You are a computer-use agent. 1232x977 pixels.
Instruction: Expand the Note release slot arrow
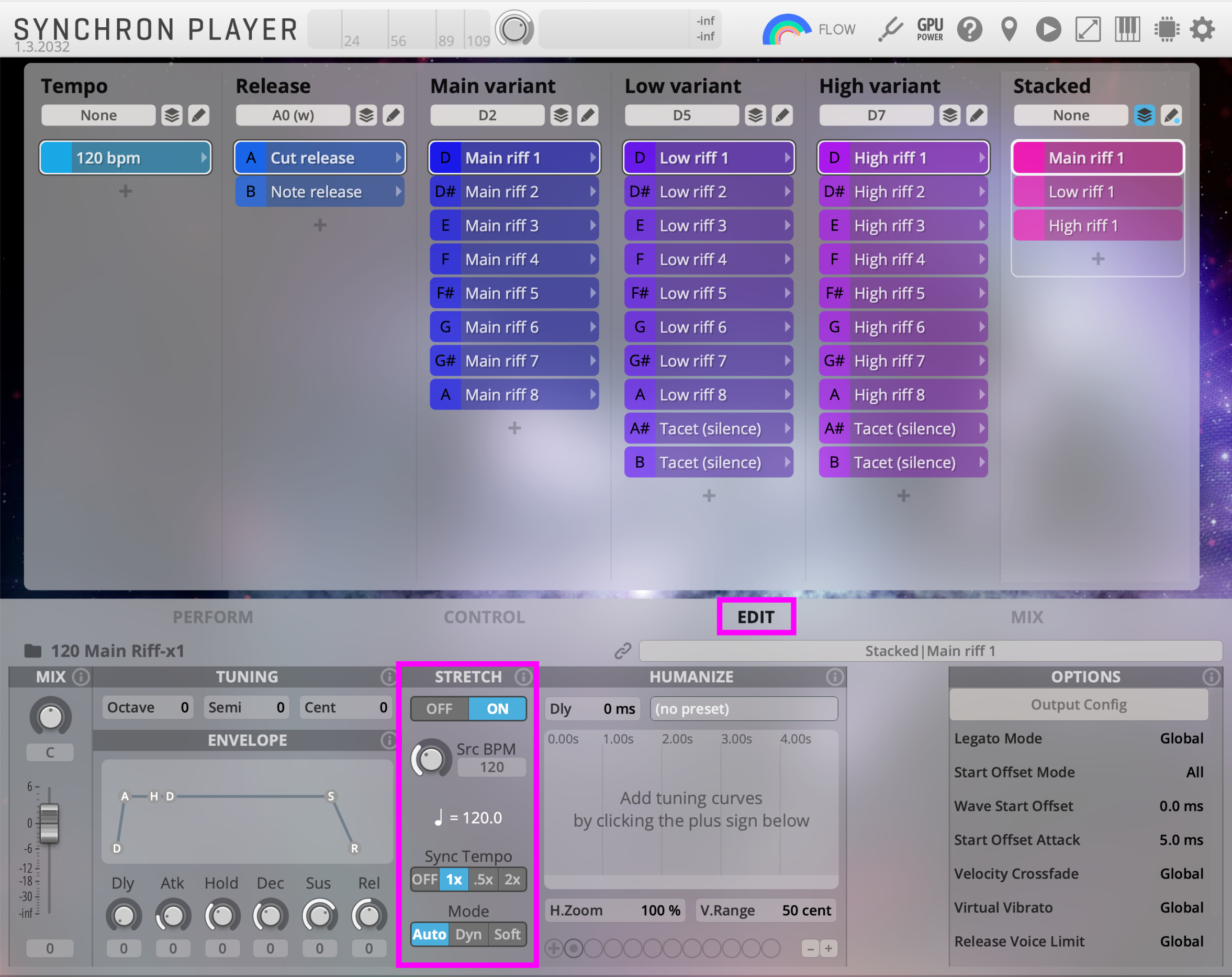click(399, 192)
